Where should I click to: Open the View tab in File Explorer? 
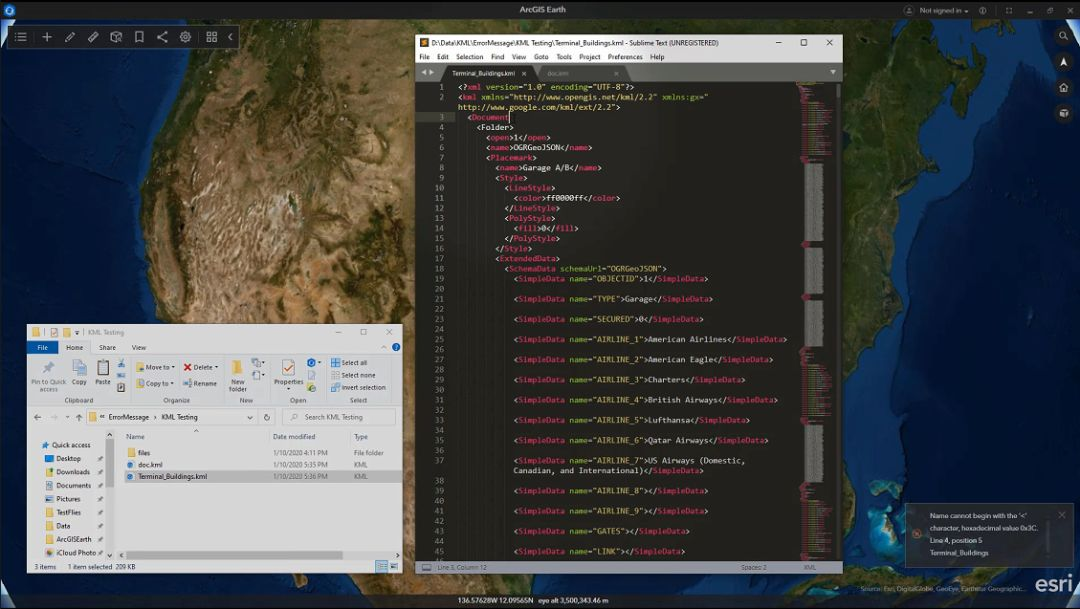[x=139, y=347]
